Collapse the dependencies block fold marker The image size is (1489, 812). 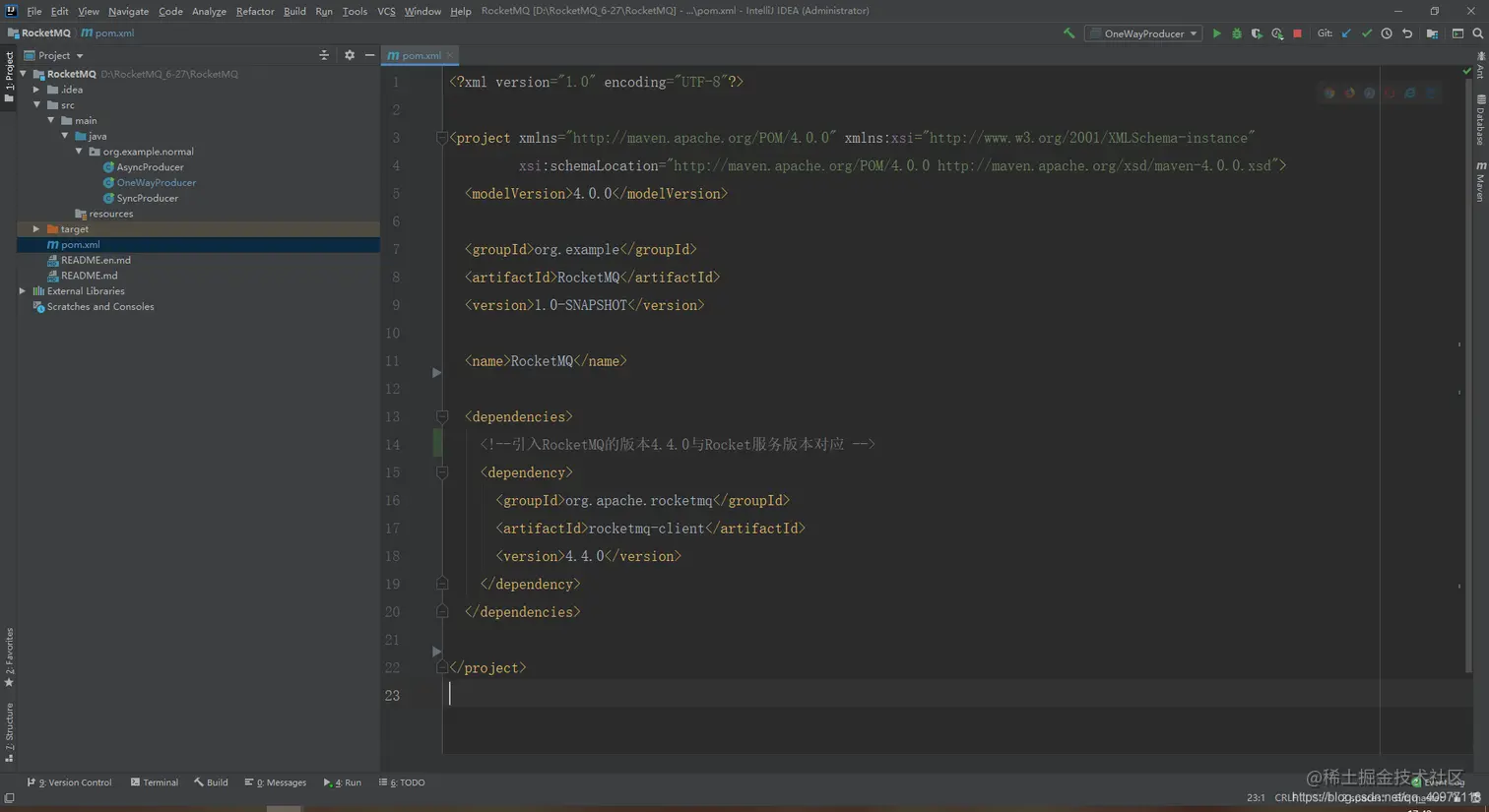442,417
